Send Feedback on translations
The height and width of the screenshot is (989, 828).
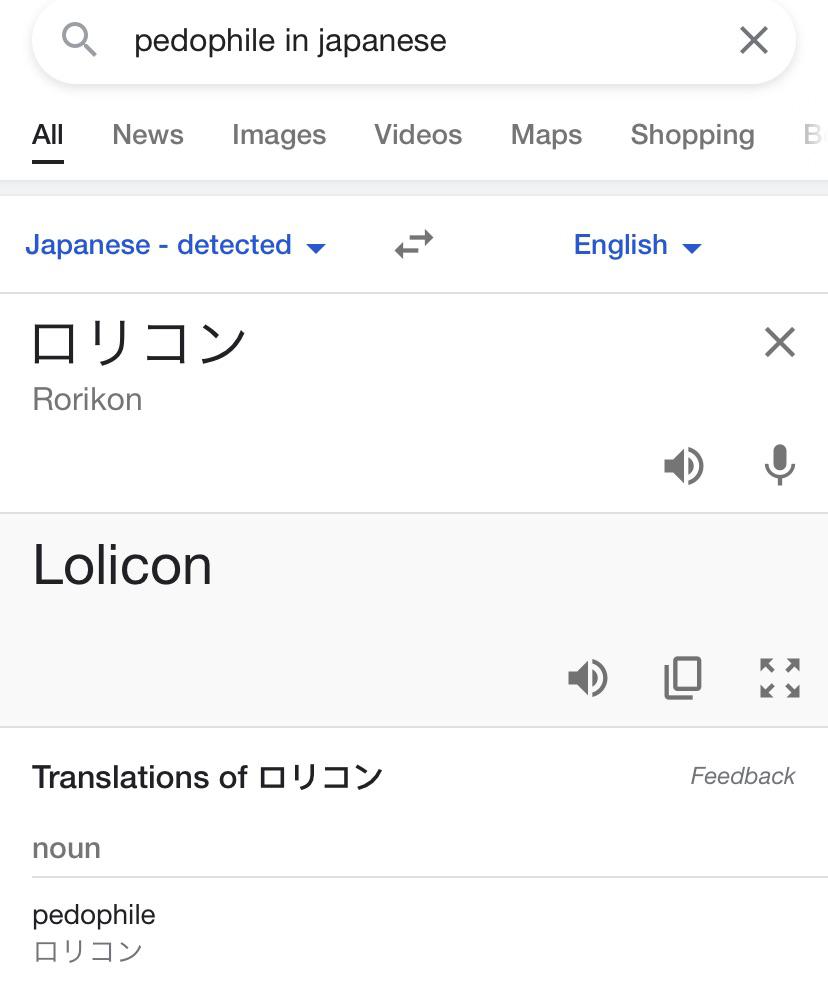(x=742, y=776)
